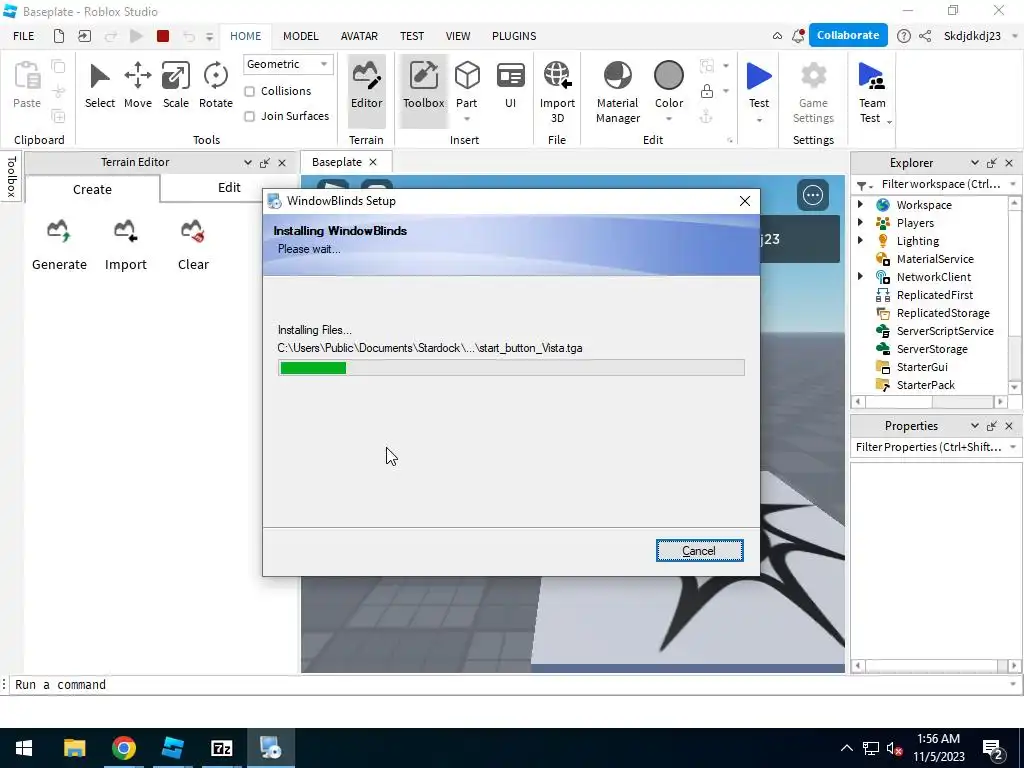
Task: Switch to the Edit tab in Terrain Editor
Action: click(229, 187)
